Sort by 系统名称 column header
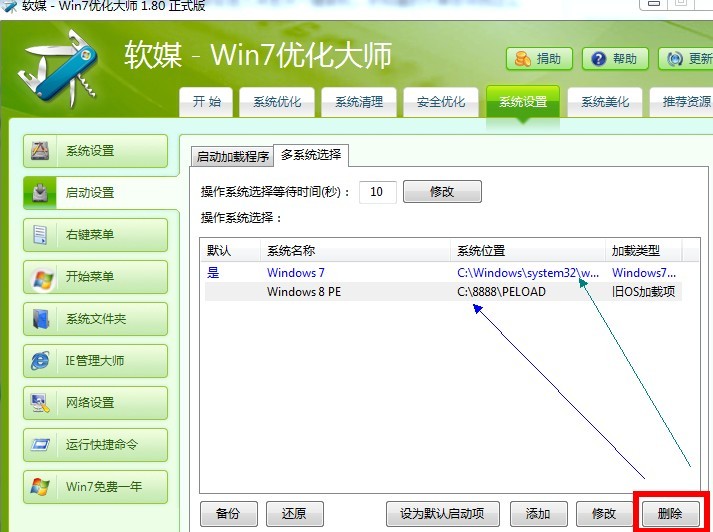This screenshot has width=713, height=532. [356, 251]
